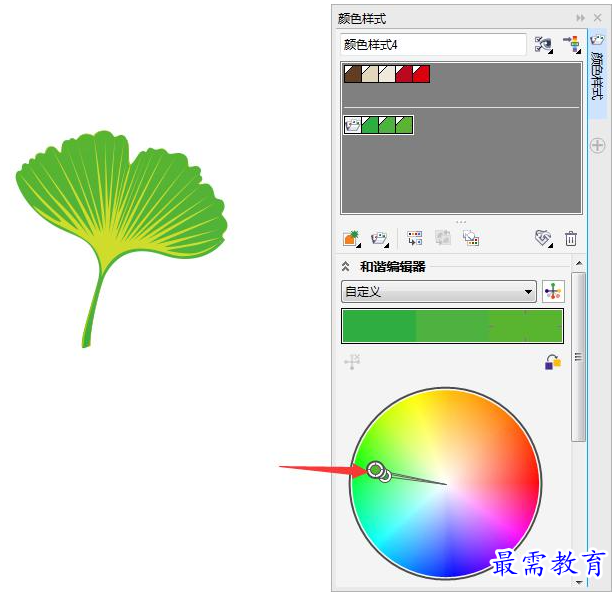614x595 pixels.
Task: Click the Convert color style icon
Action: pos(544,238)
